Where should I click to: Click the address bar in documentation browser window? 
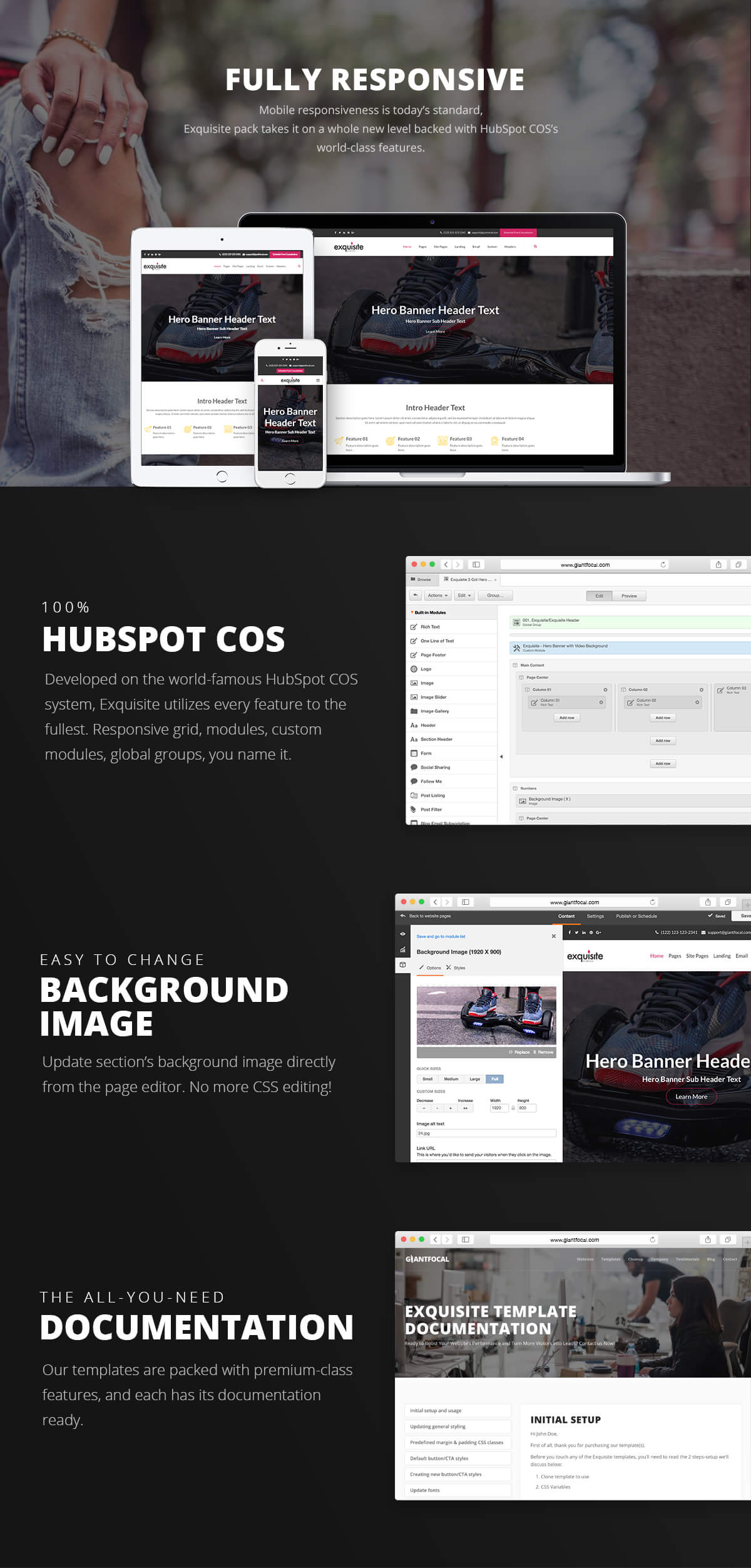(x=575, y=1240)
